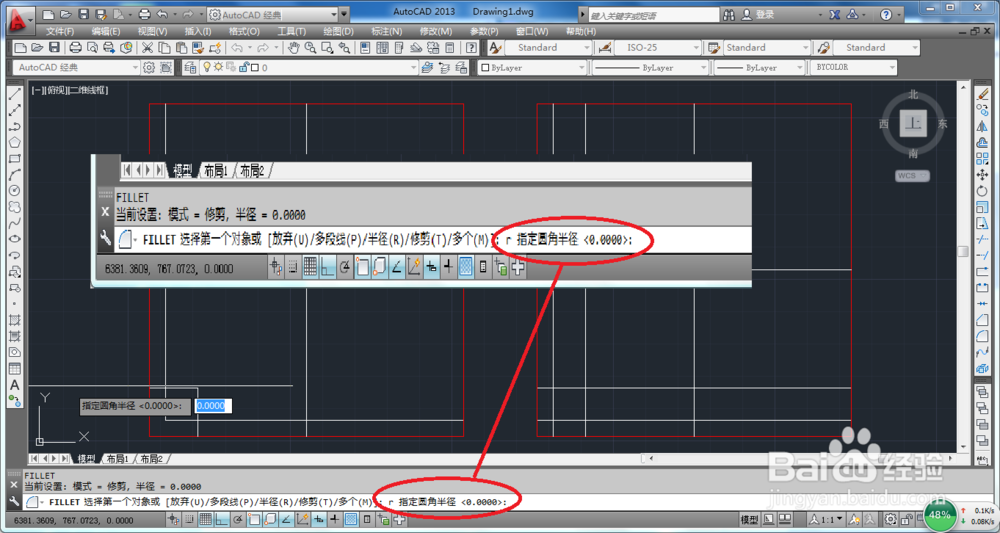Viewport: 1000px width, 533px height.
Task: Select the Polygon draw tool
Action: coord(15,142)
